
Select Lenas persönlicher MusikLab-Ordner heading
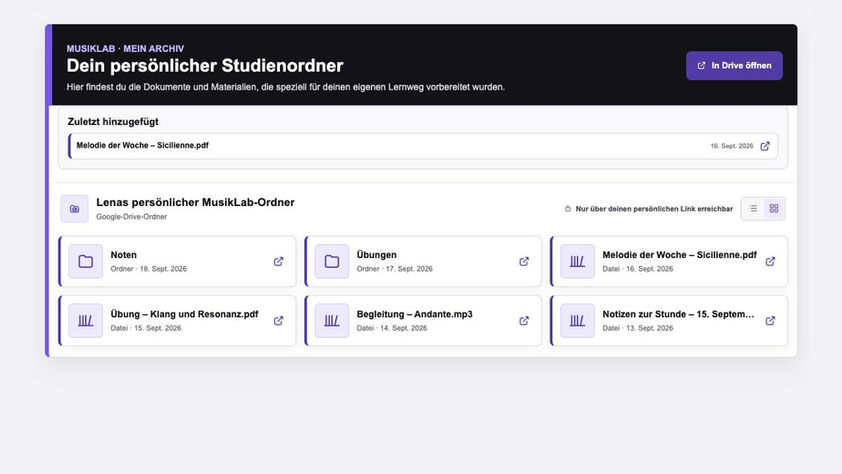[195, 202]
